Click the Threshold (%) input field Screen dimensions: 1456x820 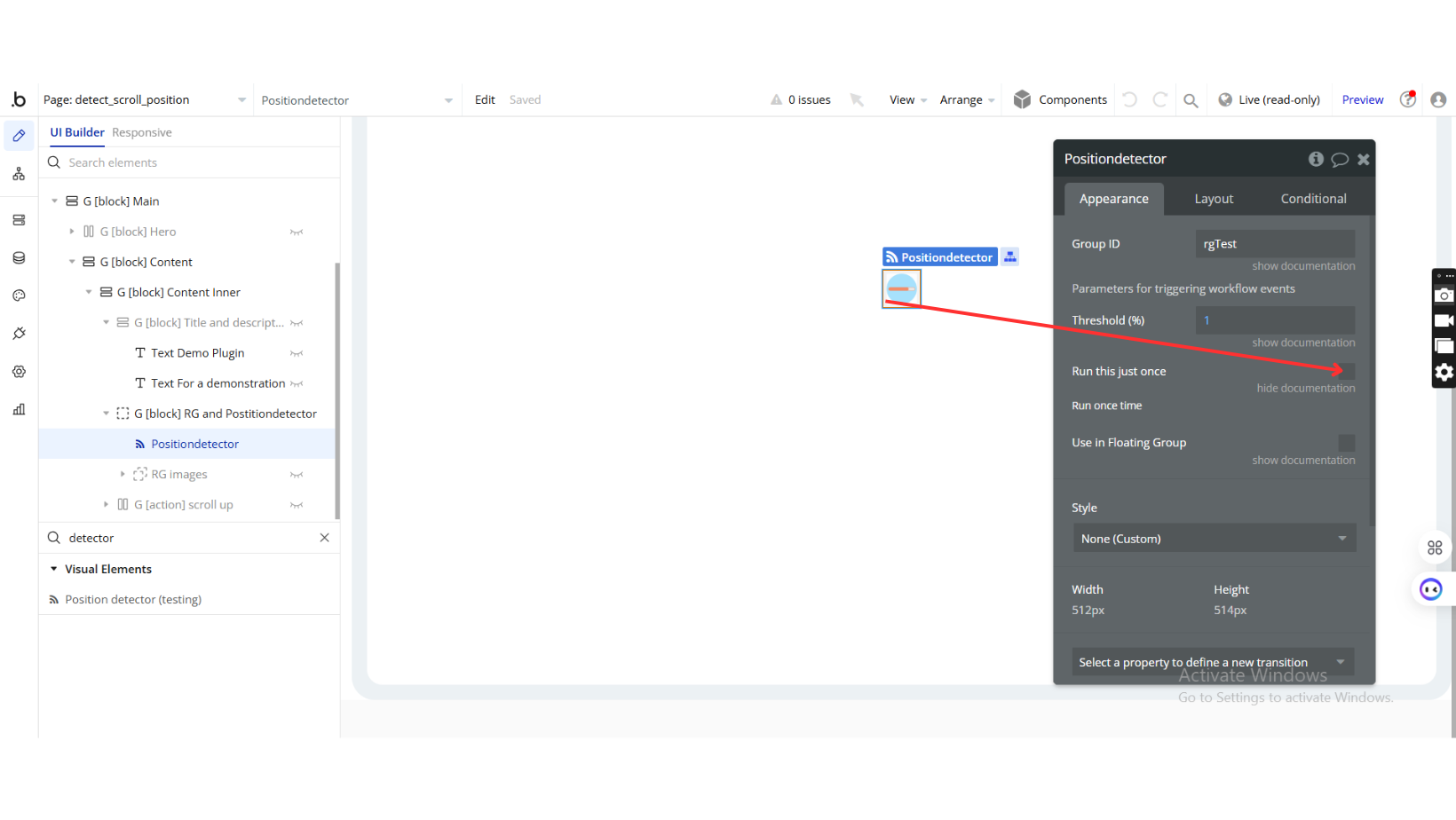1275,320
